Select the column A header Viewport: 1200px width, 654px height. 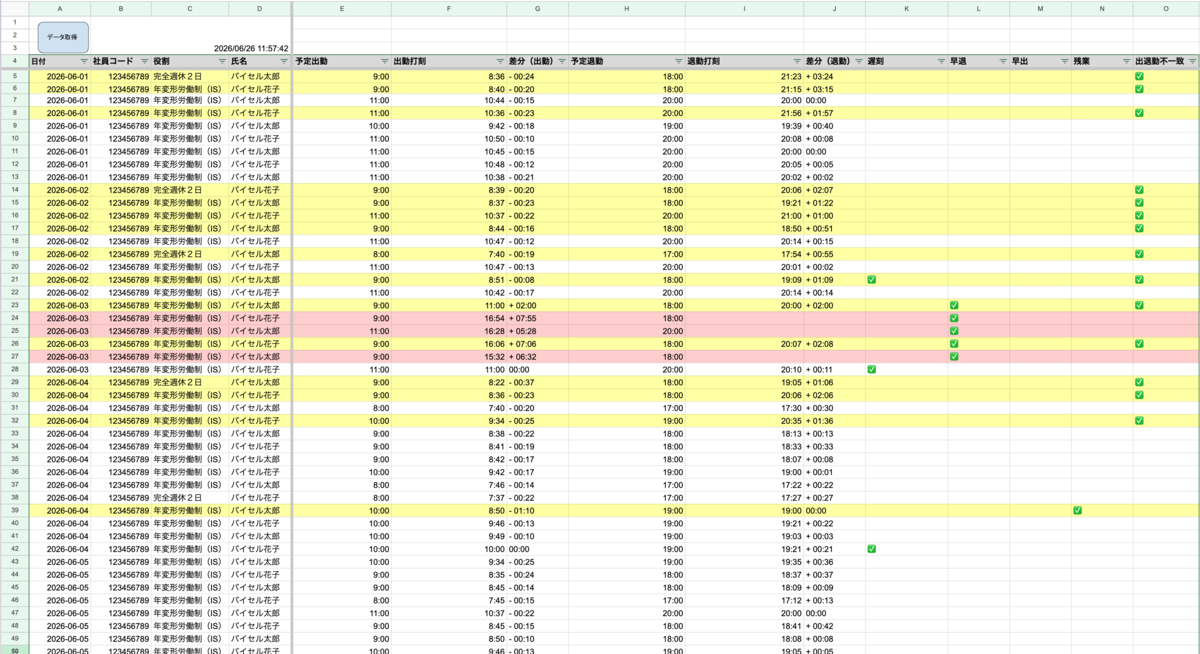click(x=59, y=8)
